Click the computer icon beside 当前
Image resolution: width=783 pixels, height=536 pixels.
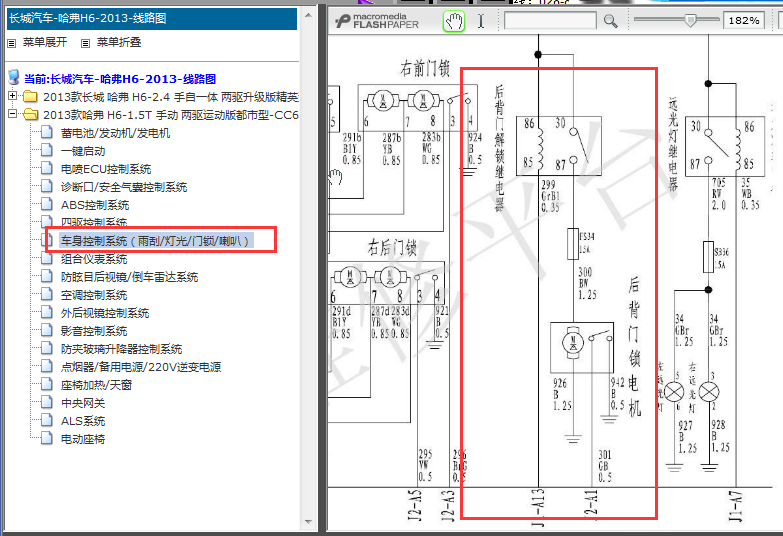coord(14,77)
